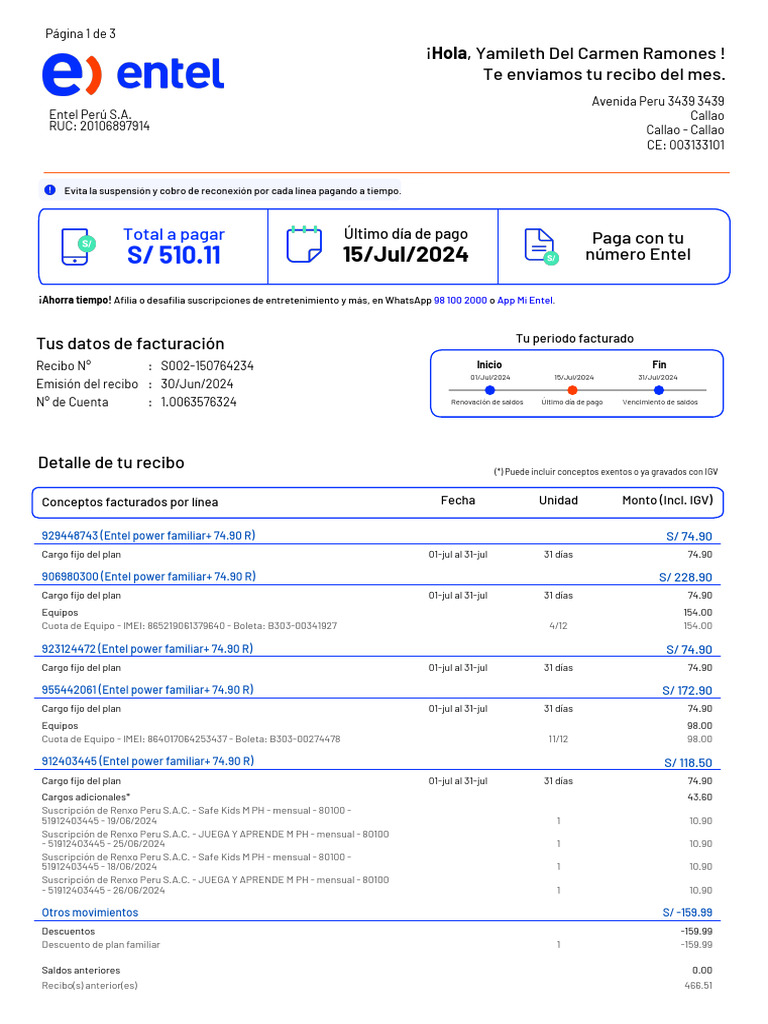
Task: Click the total amount S/ 510.11
Action: point(174,255)
